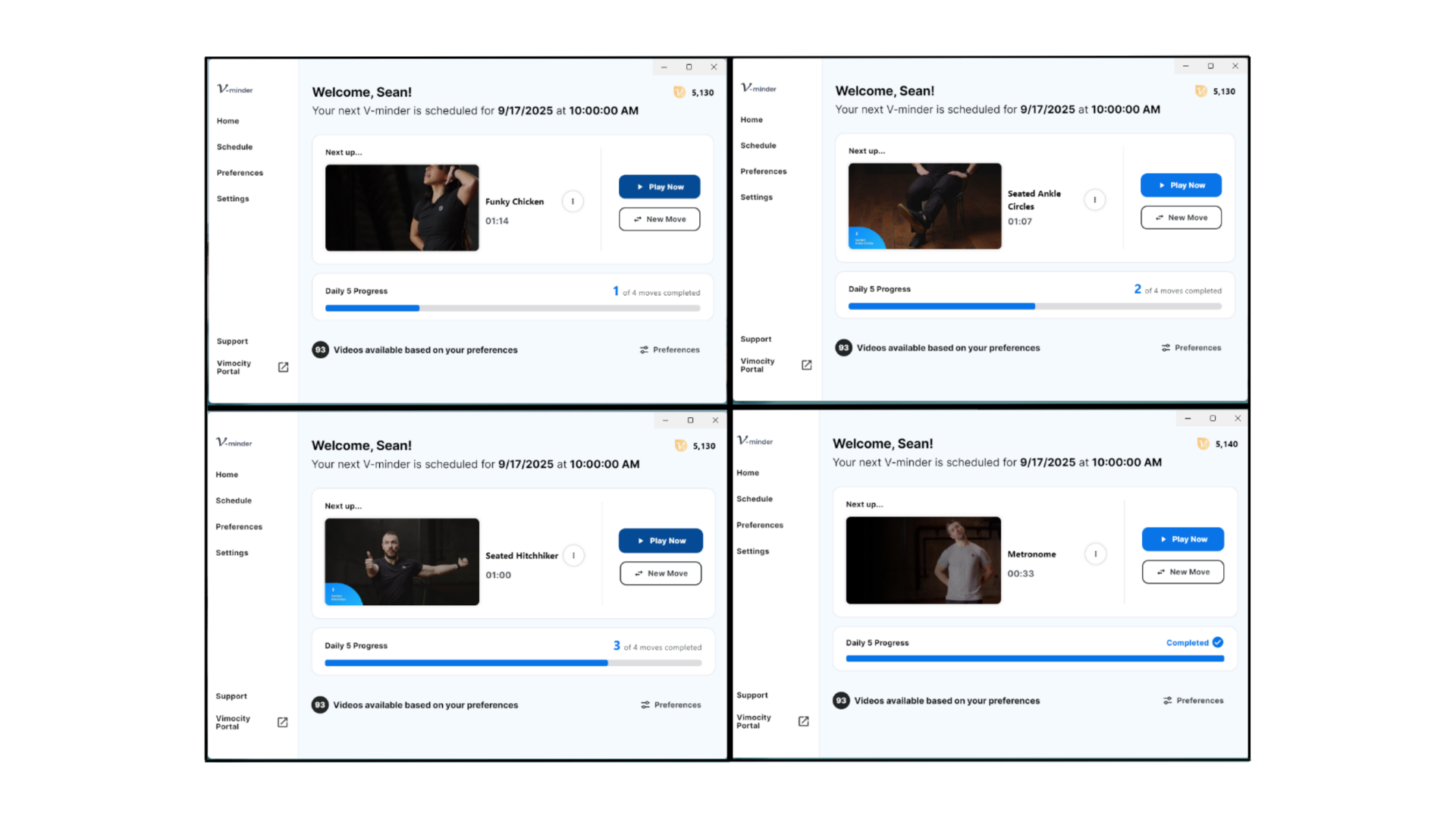Image resolution: width=1456 pixels, height=819 pixels.
Task: Click the V-minder logo
Action: pyautogui.click(x=234, y=89)
